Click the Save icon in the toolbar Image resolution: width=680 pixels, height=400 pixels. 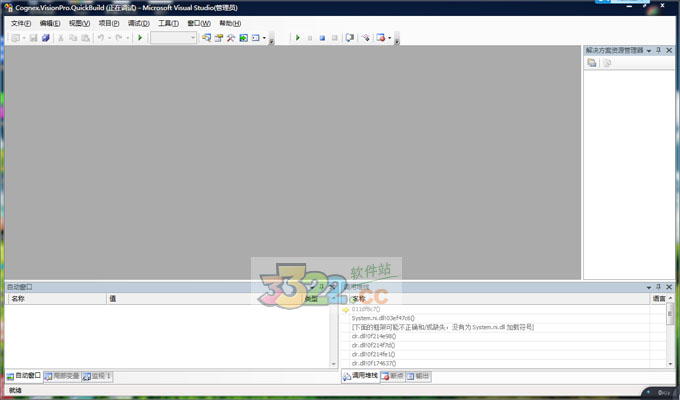click(33, 38)
